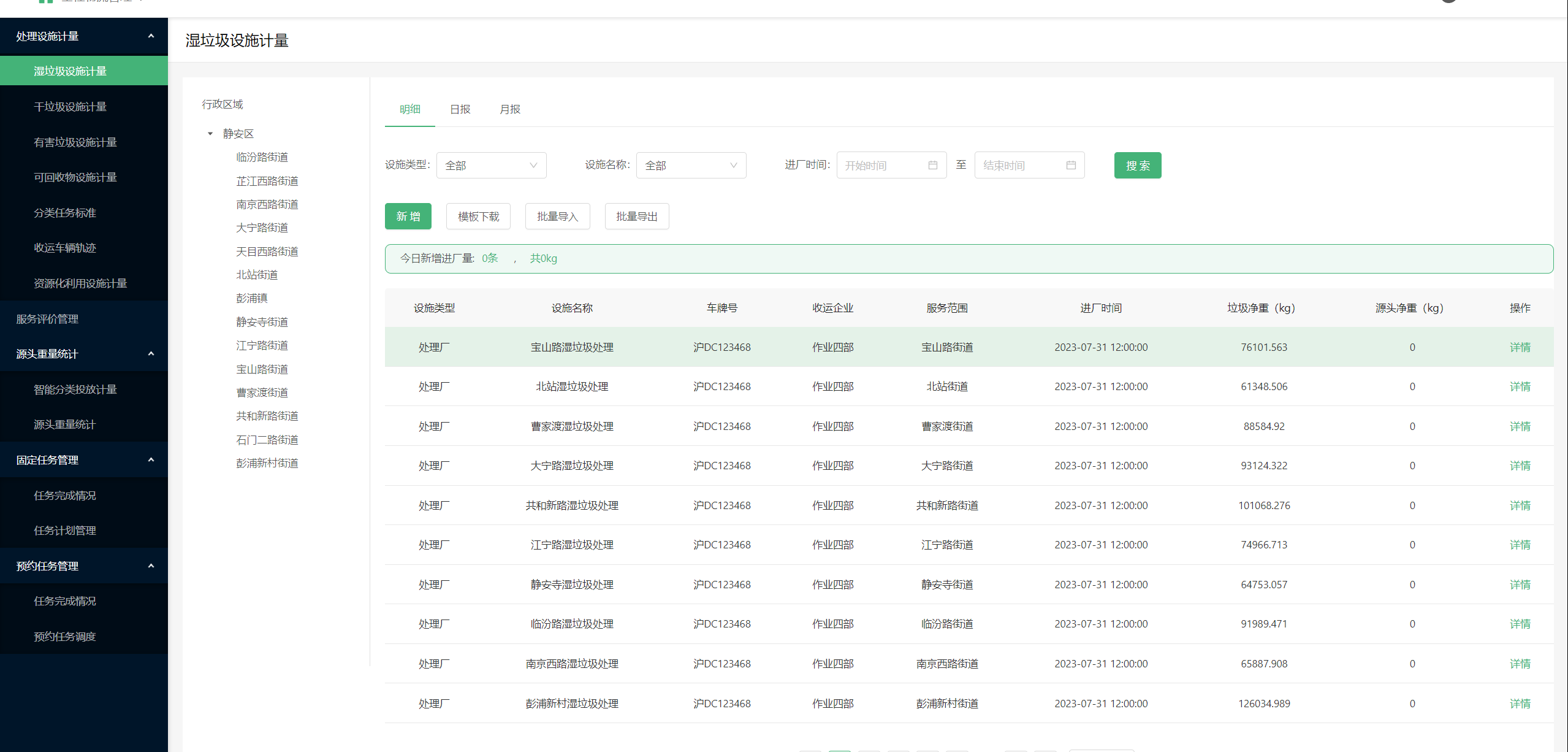1568x752 pixels.
Task: Open 服务评价管理 in sidebar
Action: 84,319
